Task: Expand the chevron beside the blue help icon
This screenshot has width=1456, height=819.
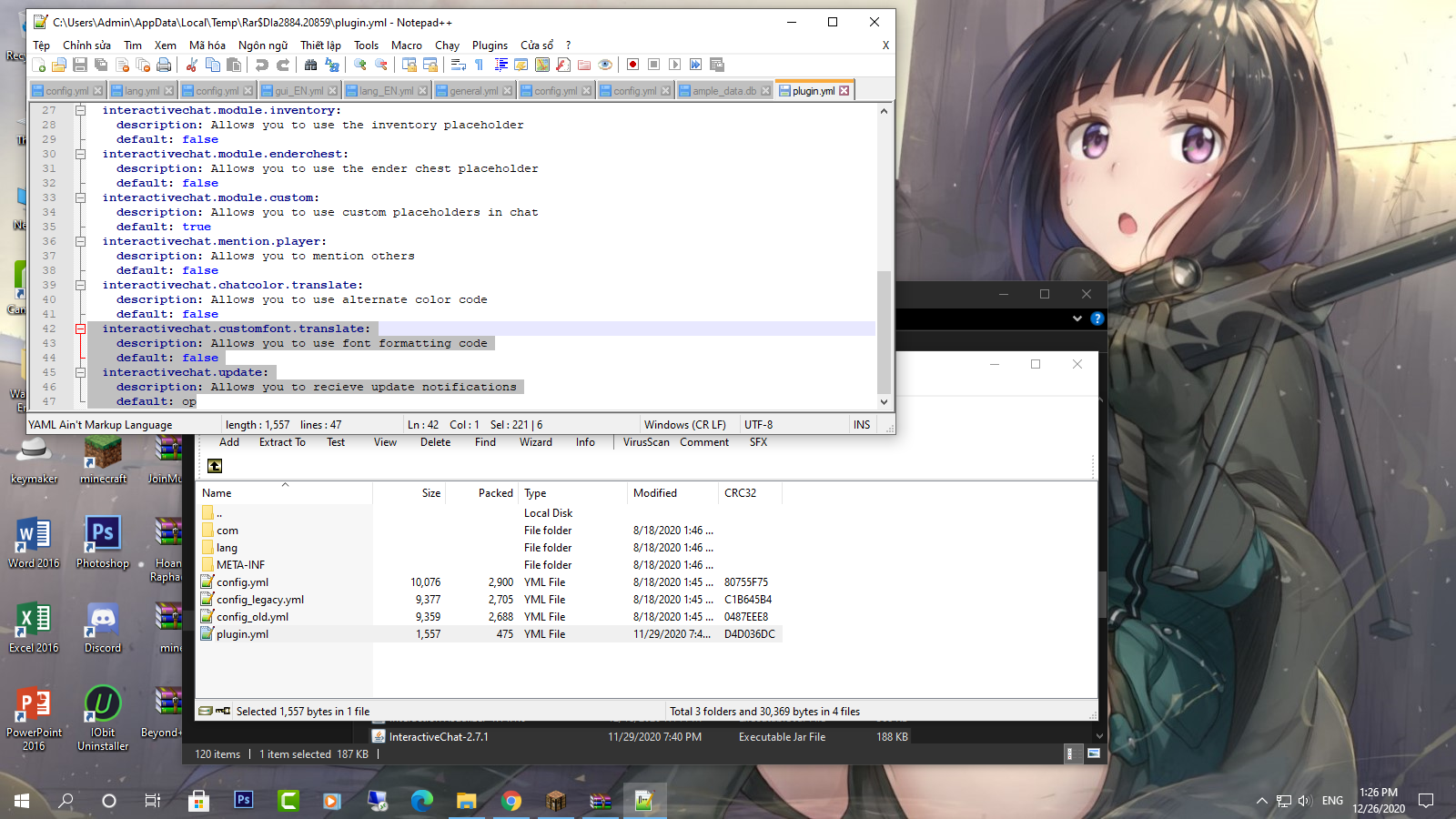Action: [1077, 318]
